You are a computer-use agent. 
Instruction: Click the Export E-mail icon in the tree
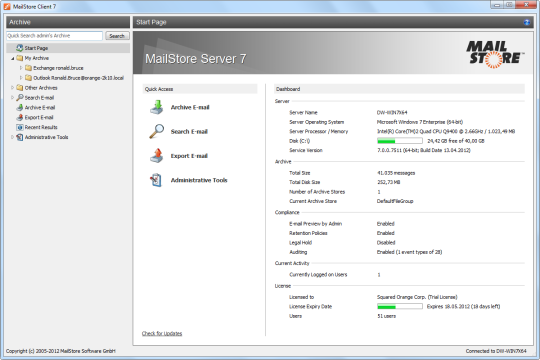(x=20, y=117)
